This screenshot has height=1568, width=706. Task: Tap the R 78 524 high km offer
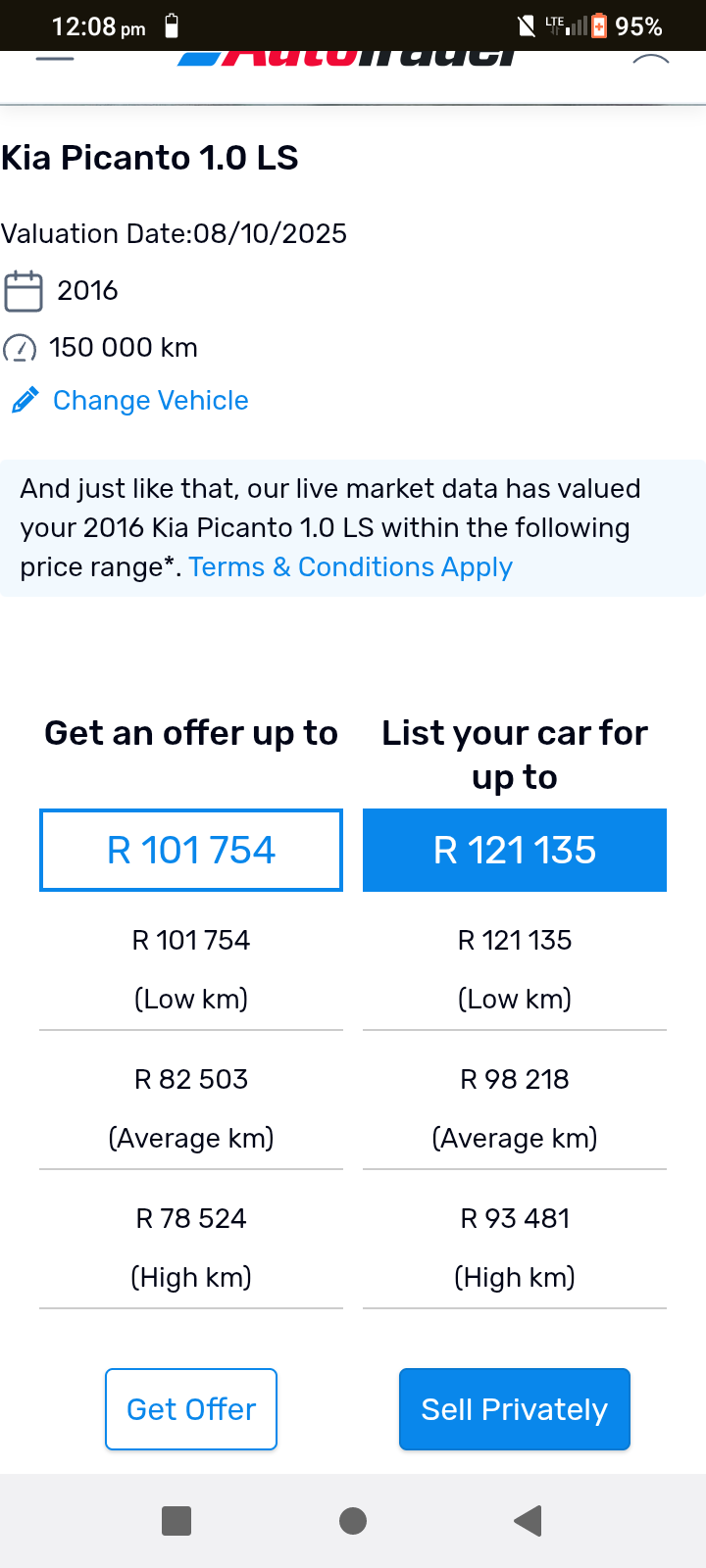click(x=191, y=1219)
